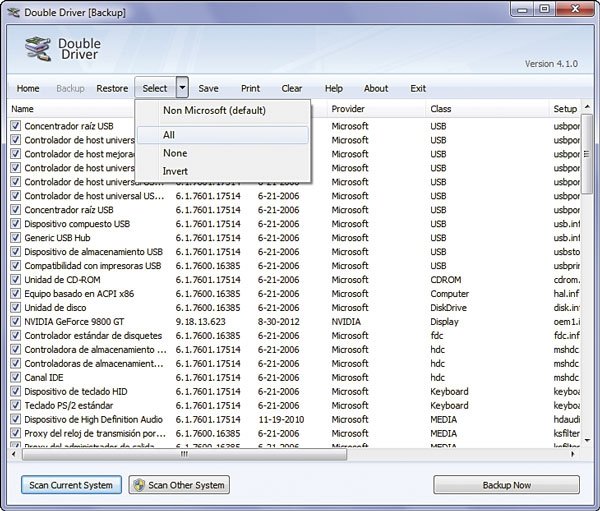Click the horizontal scrollbar thumb

(x=184, y=454)
